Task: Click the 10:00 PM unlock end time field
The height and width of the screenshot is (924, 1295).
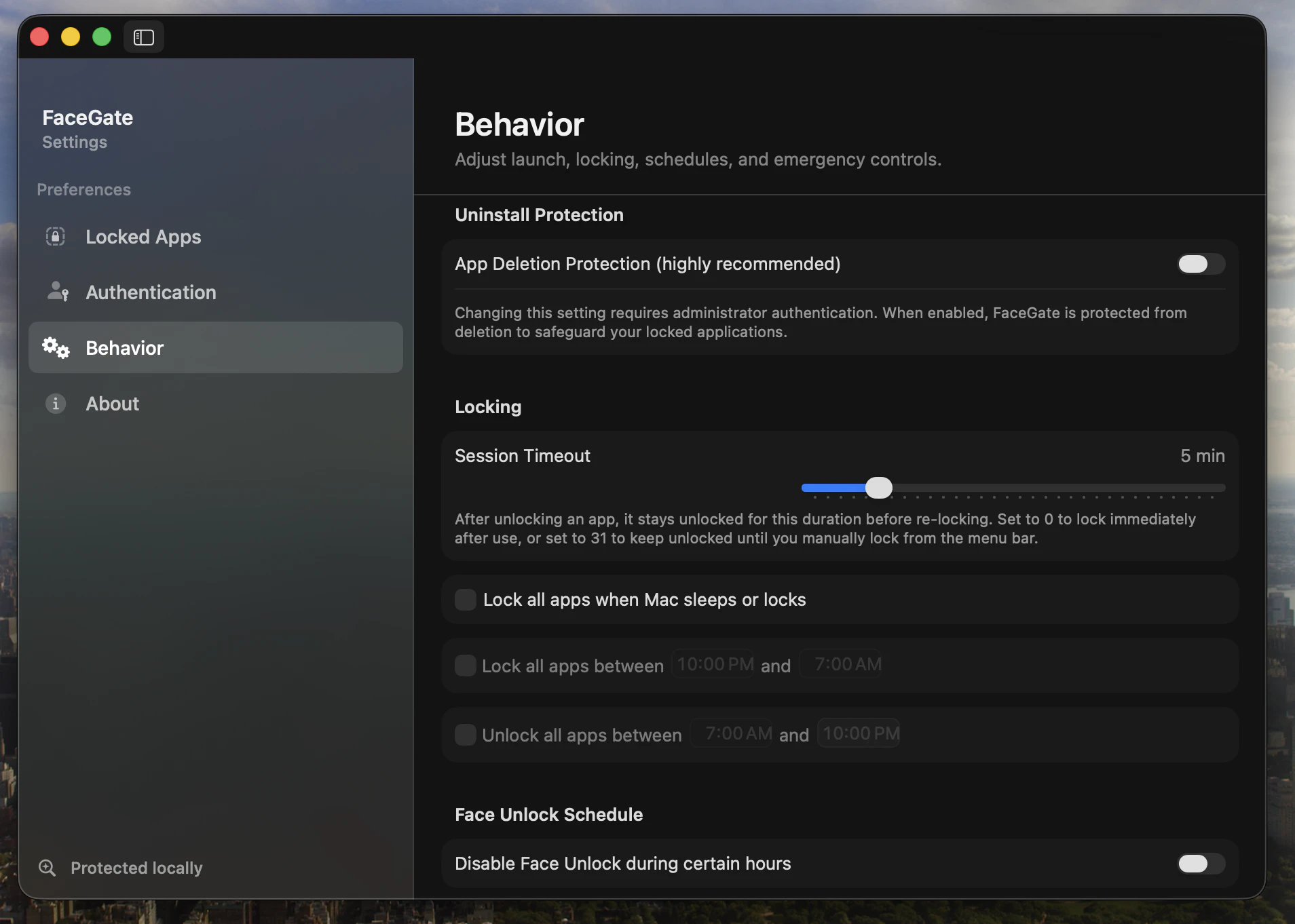Action: [x=859, y=733]
